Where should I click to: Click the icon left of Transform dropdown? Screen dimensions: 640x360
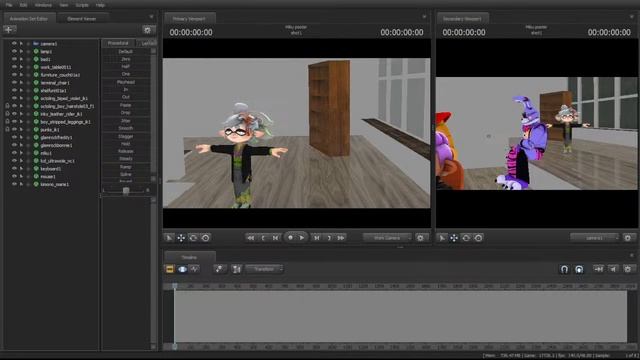click(x=236, y=269)
